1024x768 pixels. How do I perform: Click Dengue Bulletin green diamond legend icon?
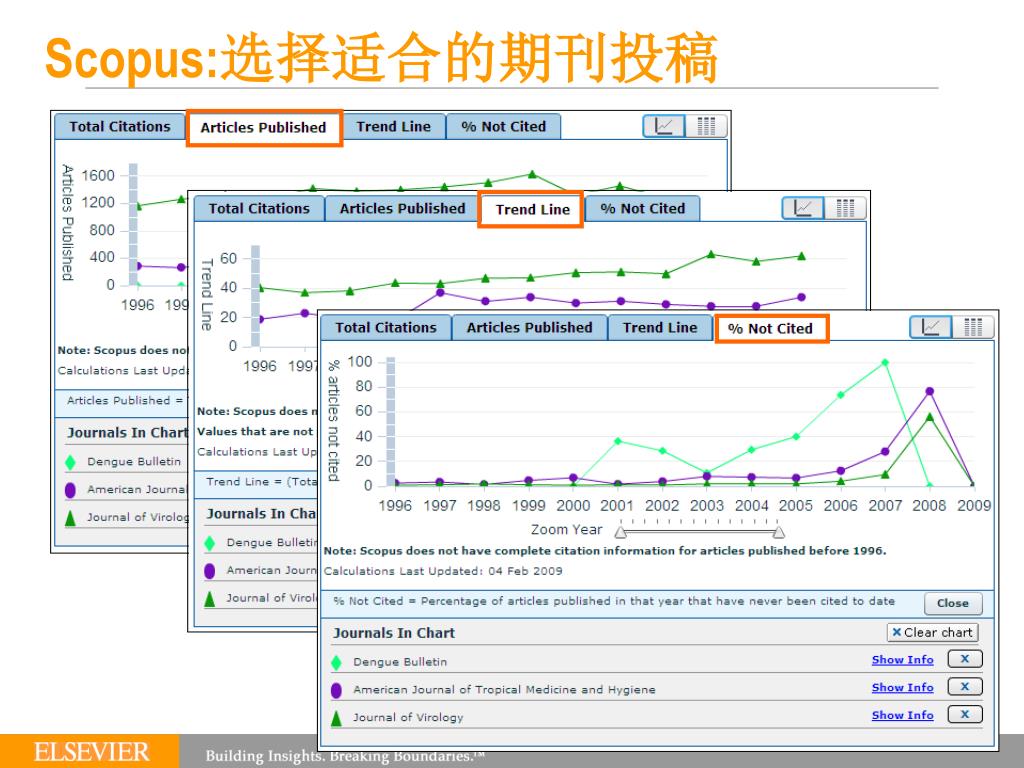click(x=336, y=663)
